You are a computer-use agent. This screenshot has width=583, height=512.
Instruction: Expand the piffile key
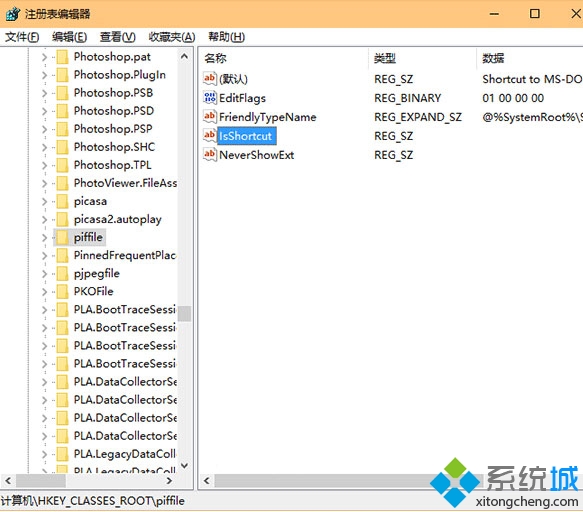pos(44,237)
